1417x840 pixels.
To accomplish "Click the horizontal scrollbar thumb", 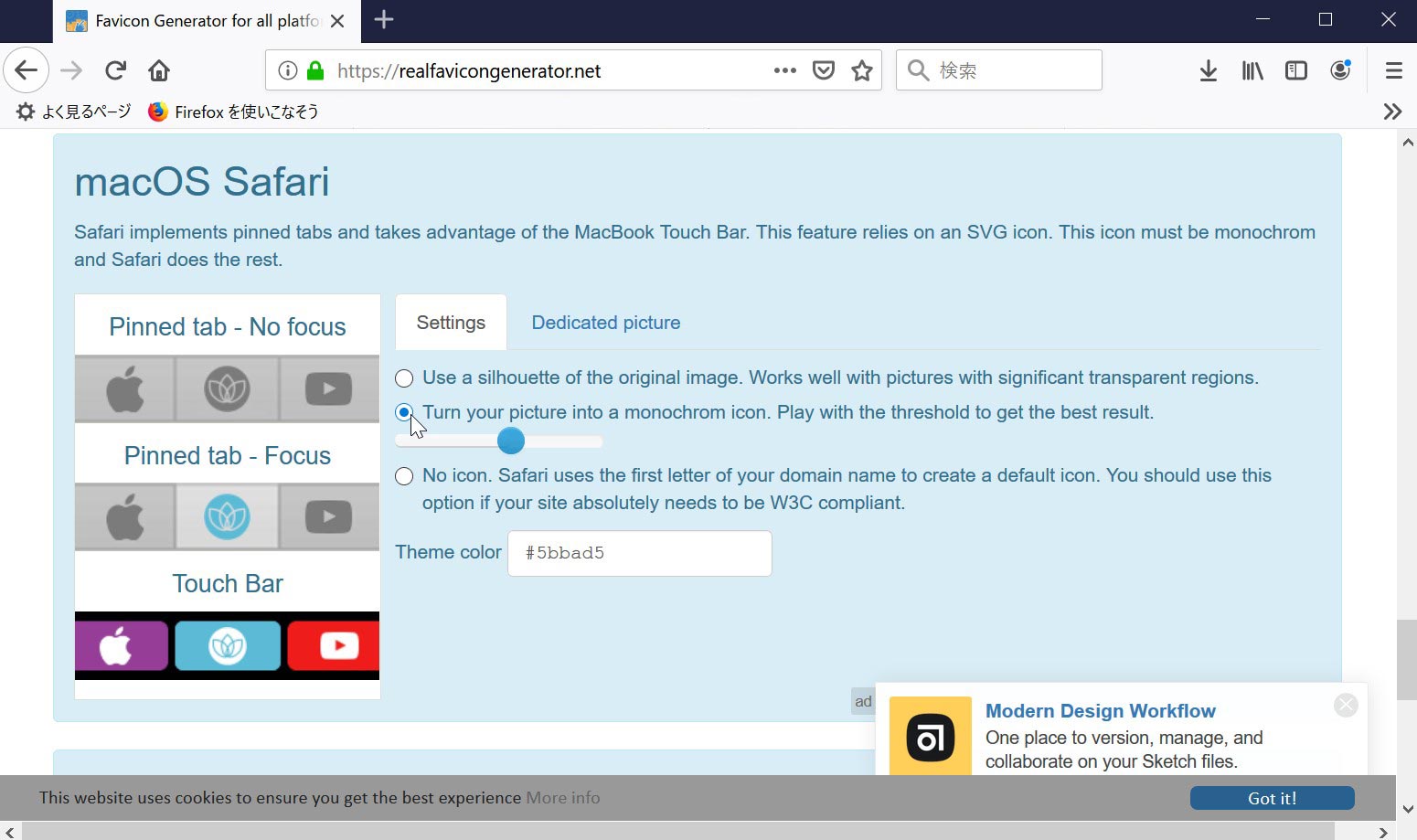I will pos(678,831).
